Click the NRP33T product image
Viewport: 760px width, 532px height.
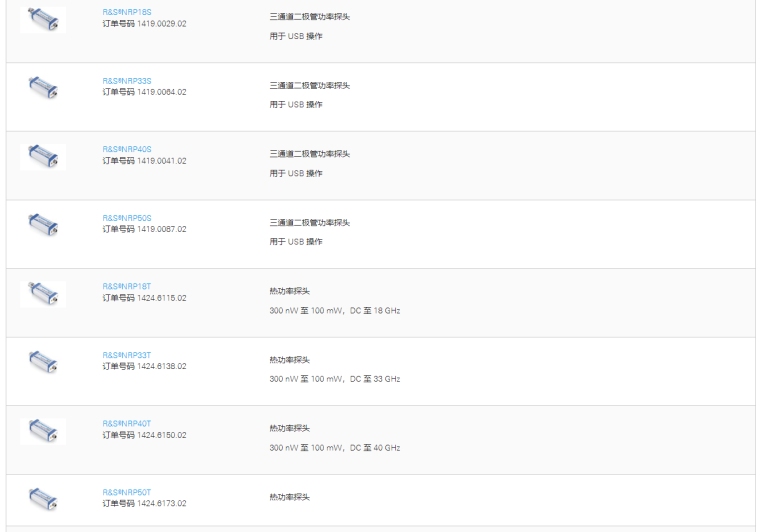tap(42, 361)
